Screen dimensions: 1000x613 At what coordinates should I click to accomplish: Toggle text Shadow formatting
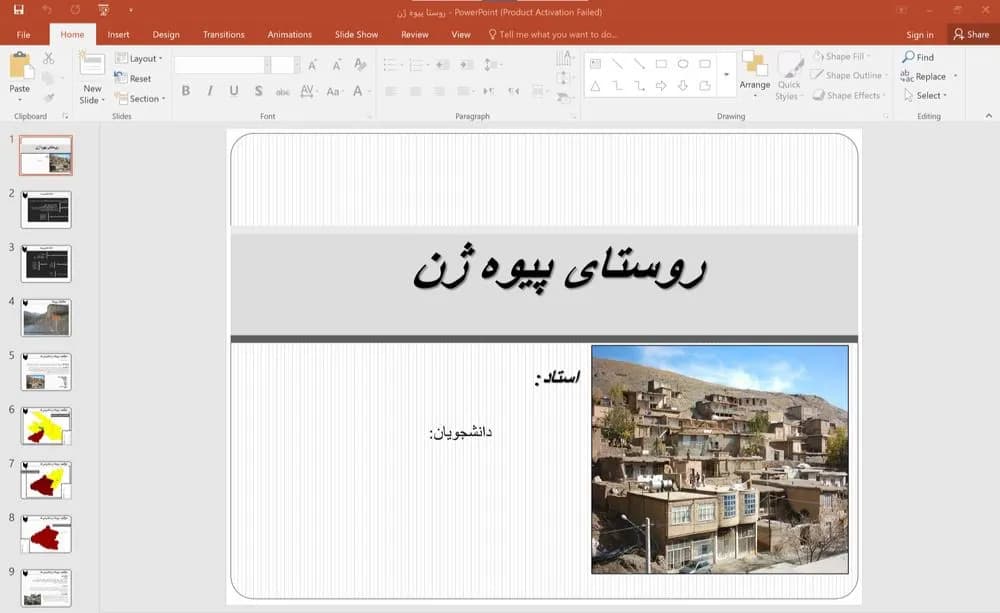pos(258,91)
